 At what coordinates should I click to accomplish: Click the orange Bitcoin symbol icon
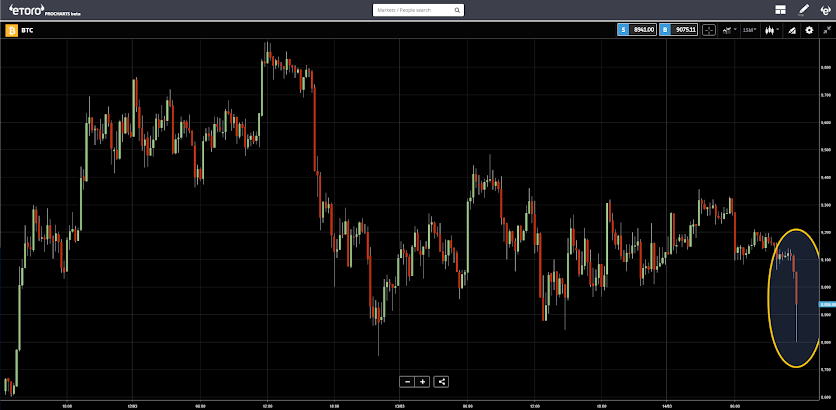point(12,30)
